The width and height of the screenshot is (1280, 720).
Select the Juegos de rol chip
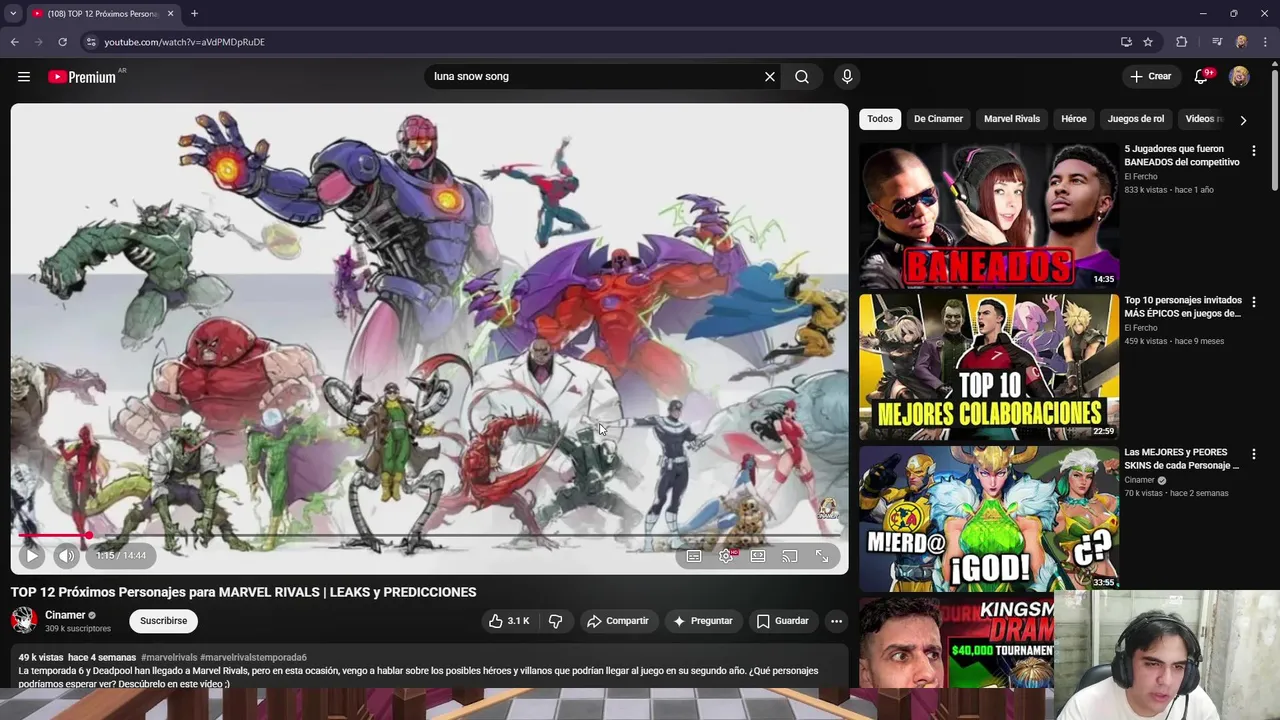(x=1136, y=119)
